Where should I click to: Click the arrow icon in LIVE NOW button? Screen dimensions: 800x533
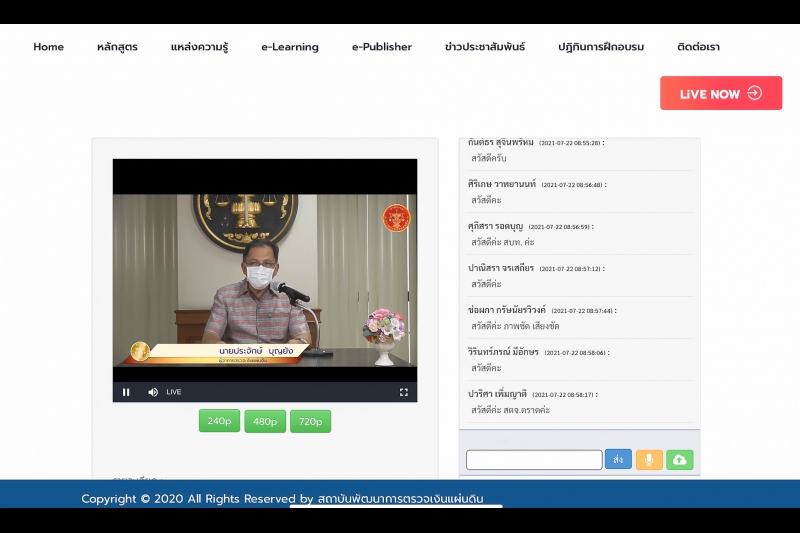click(755, 93)
